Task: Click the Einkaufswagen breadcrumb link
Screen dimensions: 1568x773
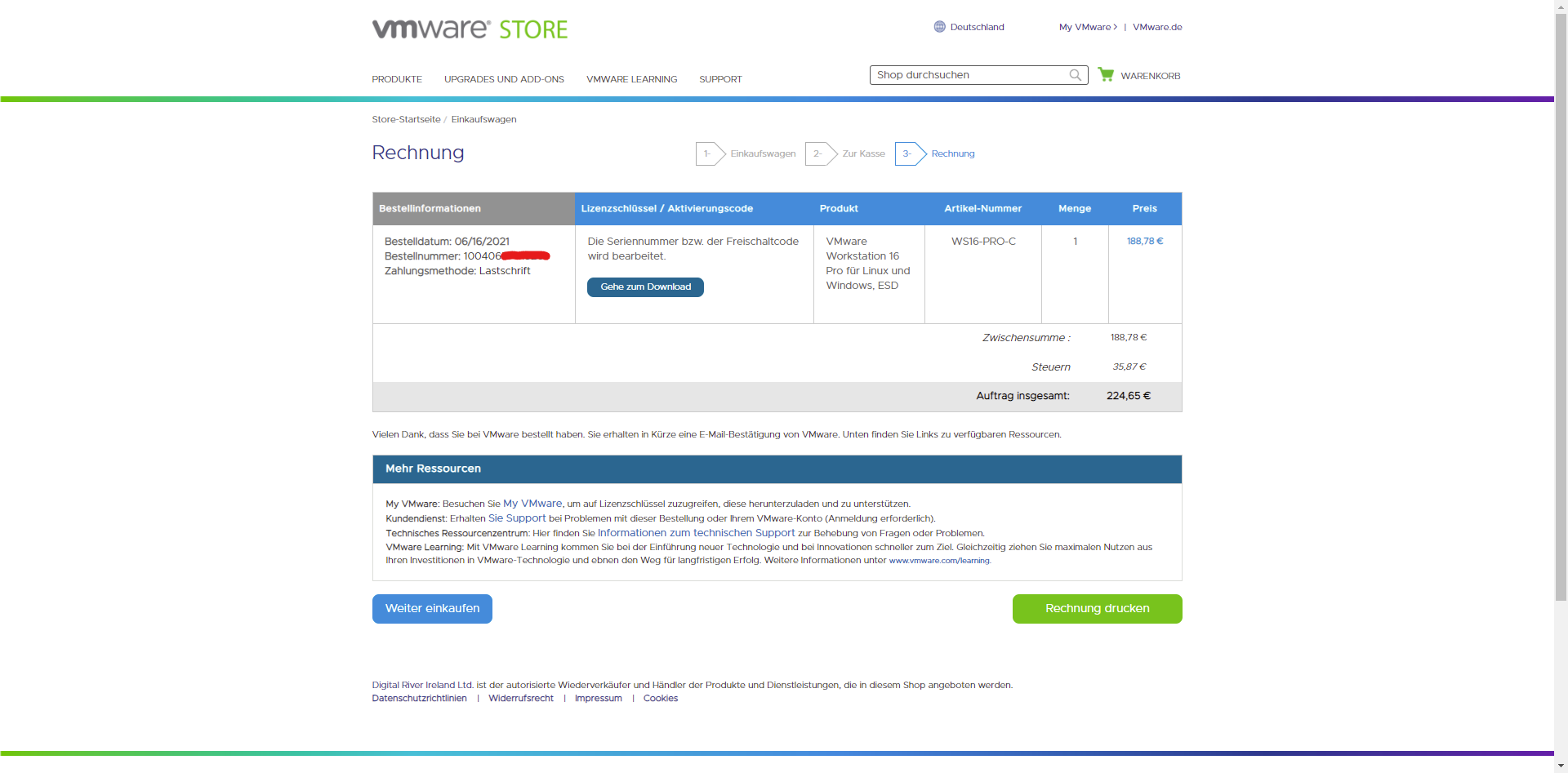Action: coord(483,119)
